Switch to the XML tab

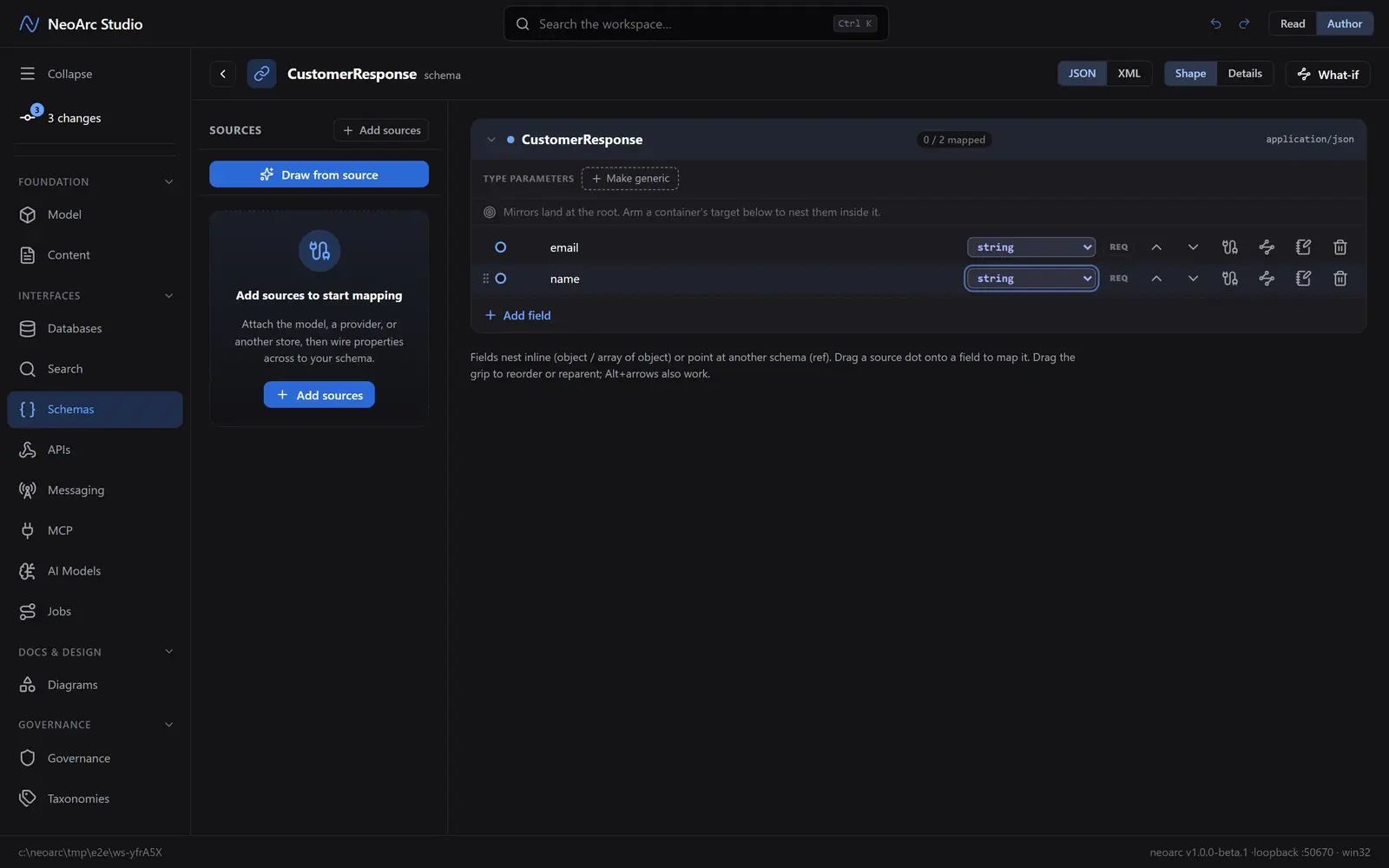[1129, 74]
